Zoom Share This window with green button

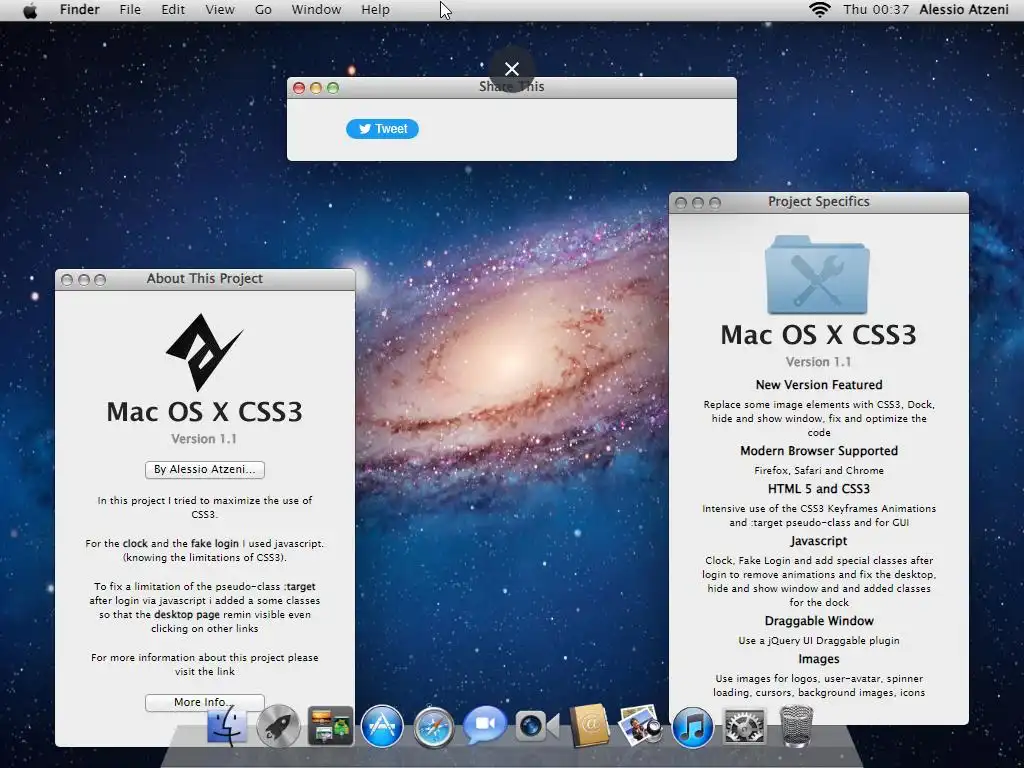point(333,88)
